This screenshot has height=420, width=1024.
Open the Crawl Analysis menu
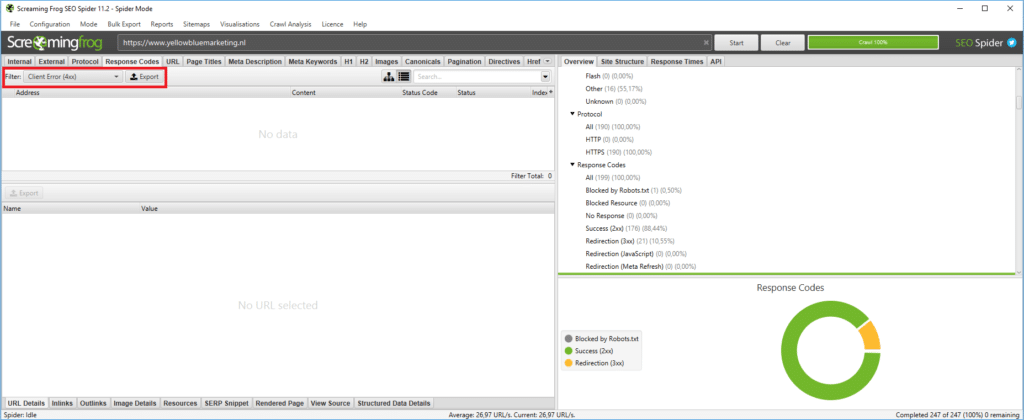291,24
